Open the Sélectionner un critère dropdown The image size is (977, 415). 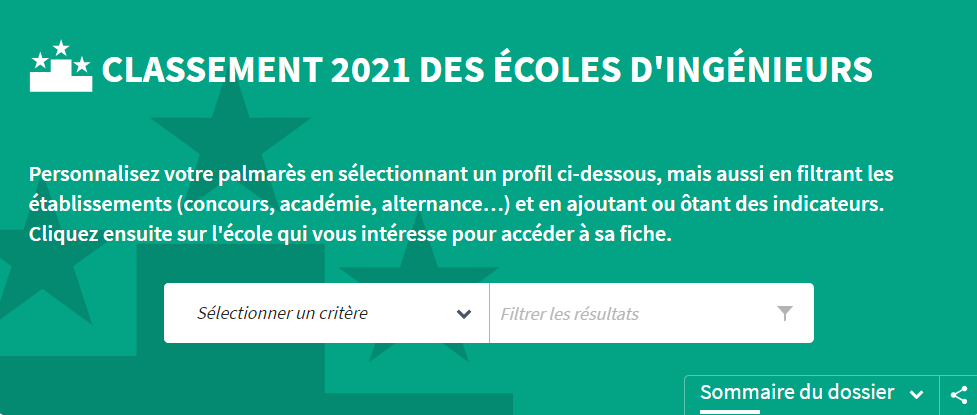tap(326, 313)
